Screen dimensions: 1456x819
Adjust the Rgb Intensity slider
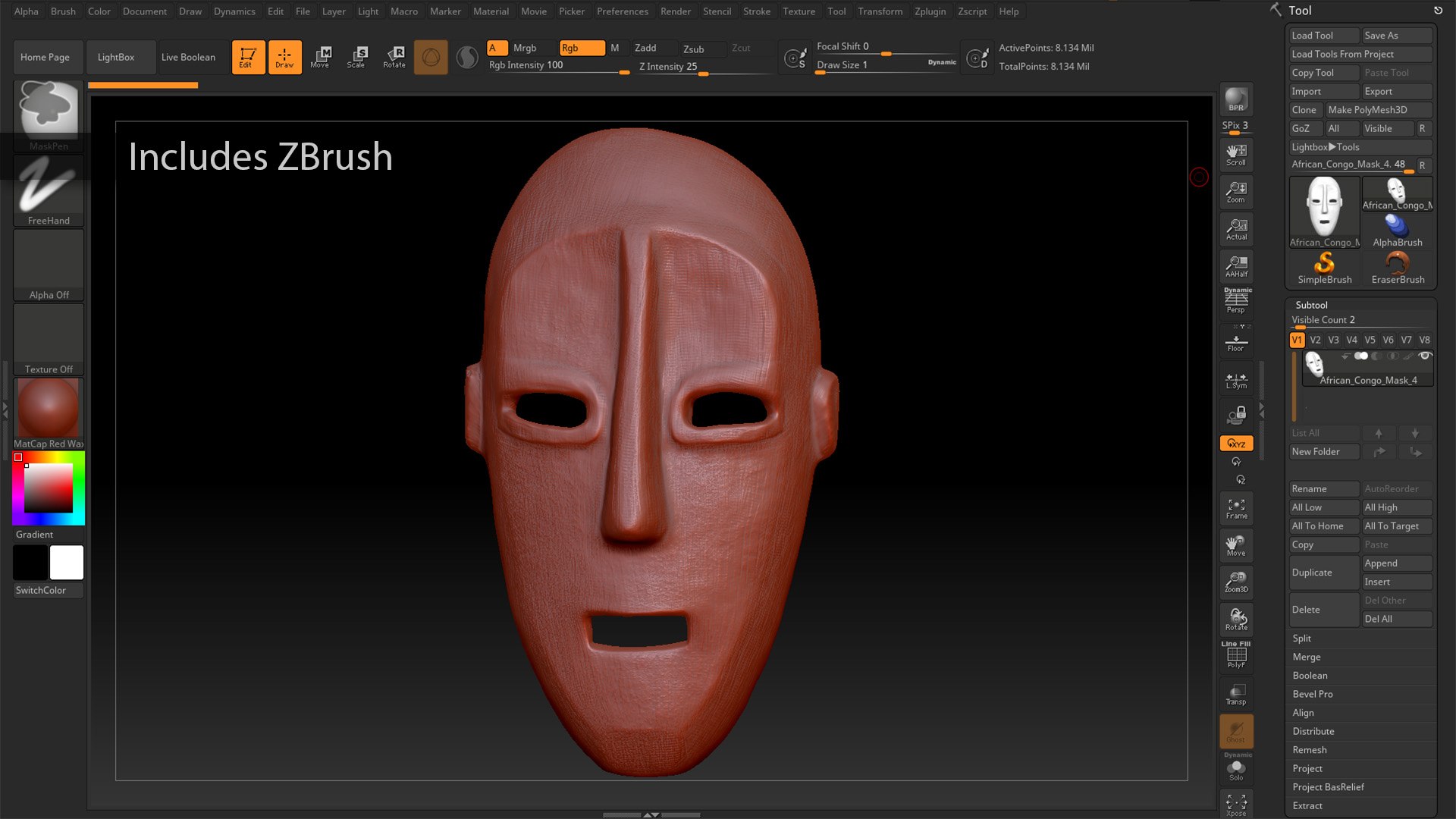559,67
